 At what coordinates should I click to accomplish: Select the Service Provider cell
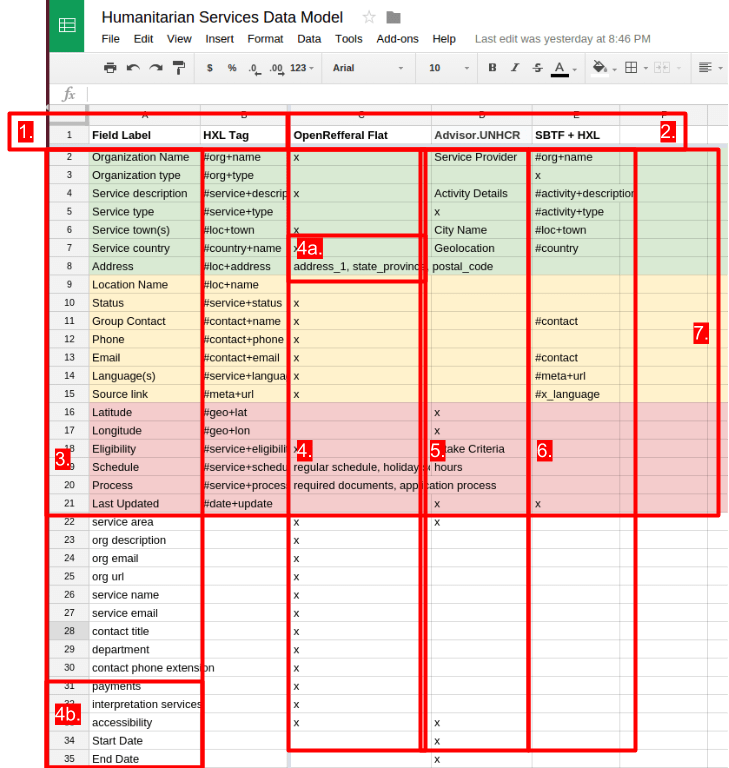click(x=482, y=157)
